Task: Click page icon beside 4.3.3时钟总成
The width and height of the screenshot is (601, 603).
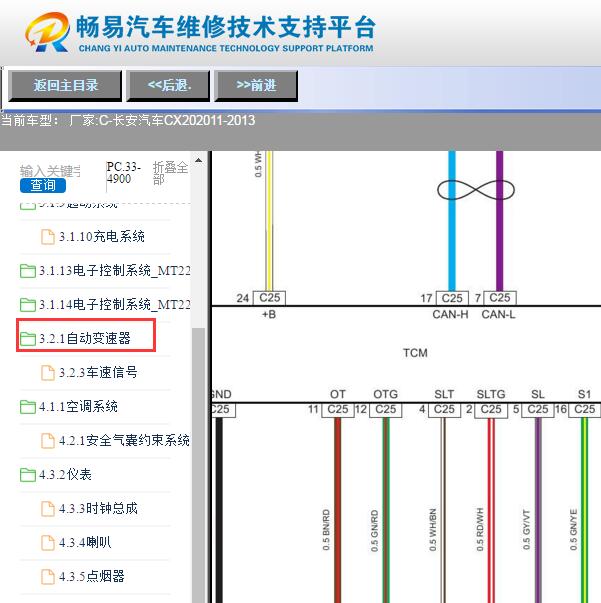Action: click(48, 509)
